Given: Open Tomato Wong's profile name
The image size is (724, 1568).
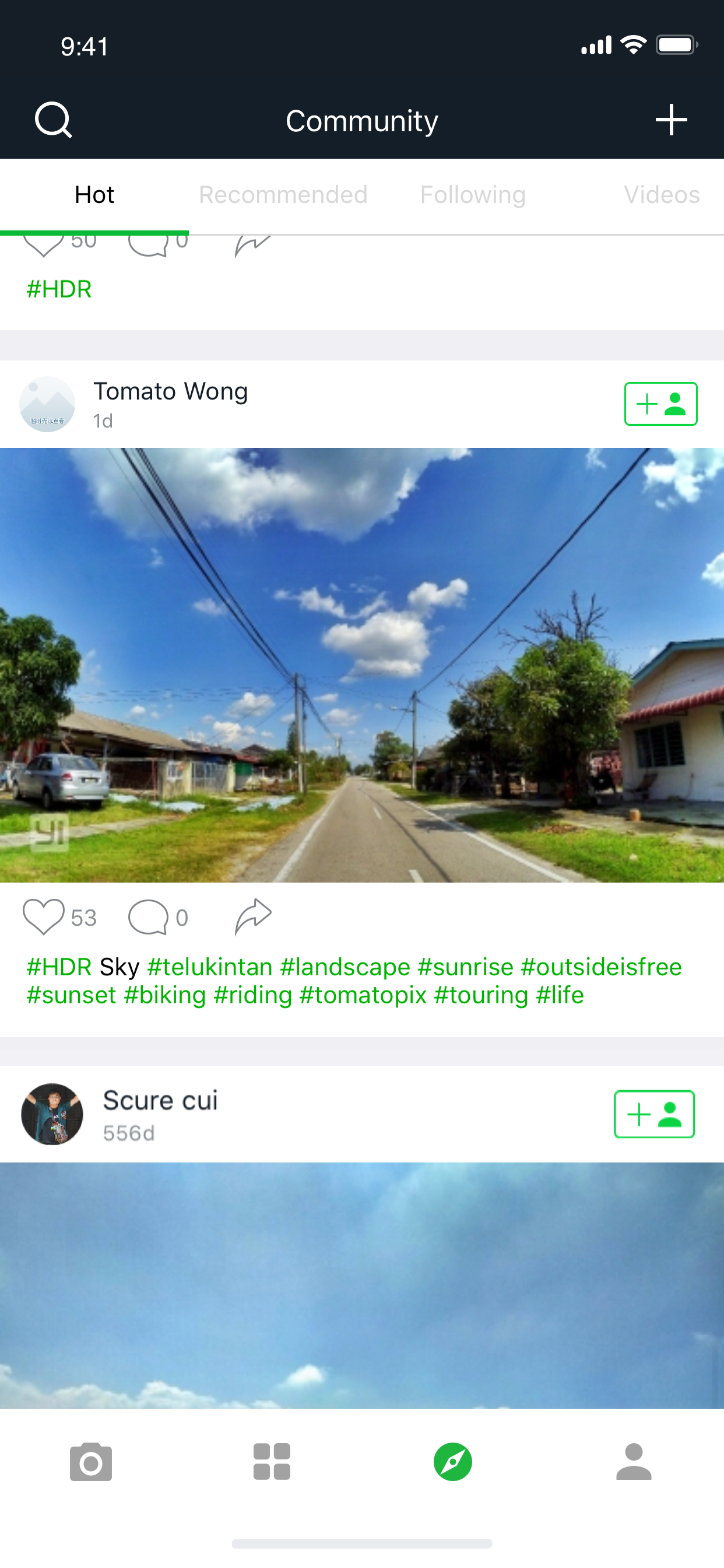Looking at the screenshot, I should pos(170,391).
